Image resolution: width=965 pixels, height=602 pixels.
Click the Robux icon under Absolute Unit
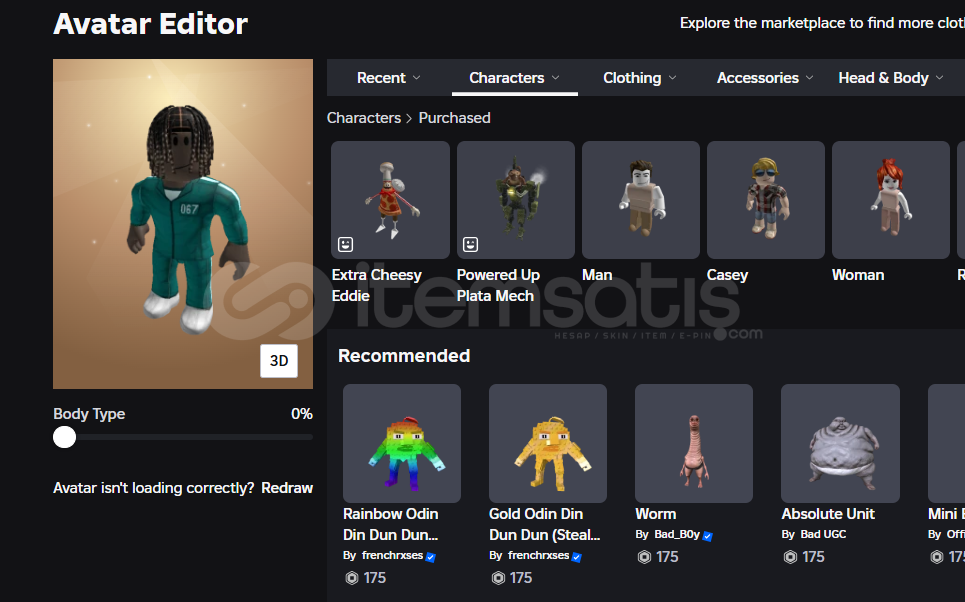(x=790, y=557)
